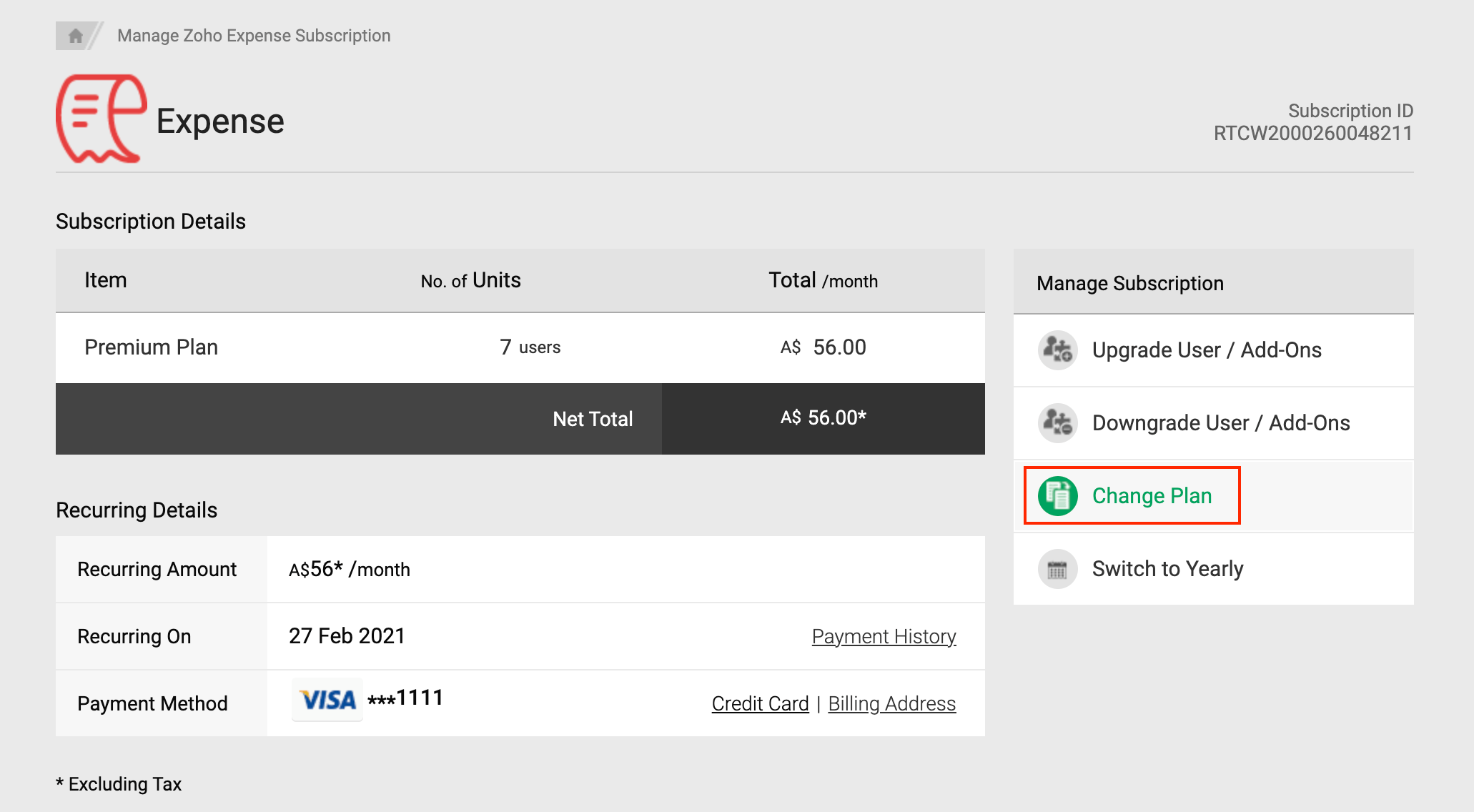Image resolution: width=1474 pixels, height=812 pixels.
Task: Click the Subscription ID number text
Action: tap(1312, 134)
